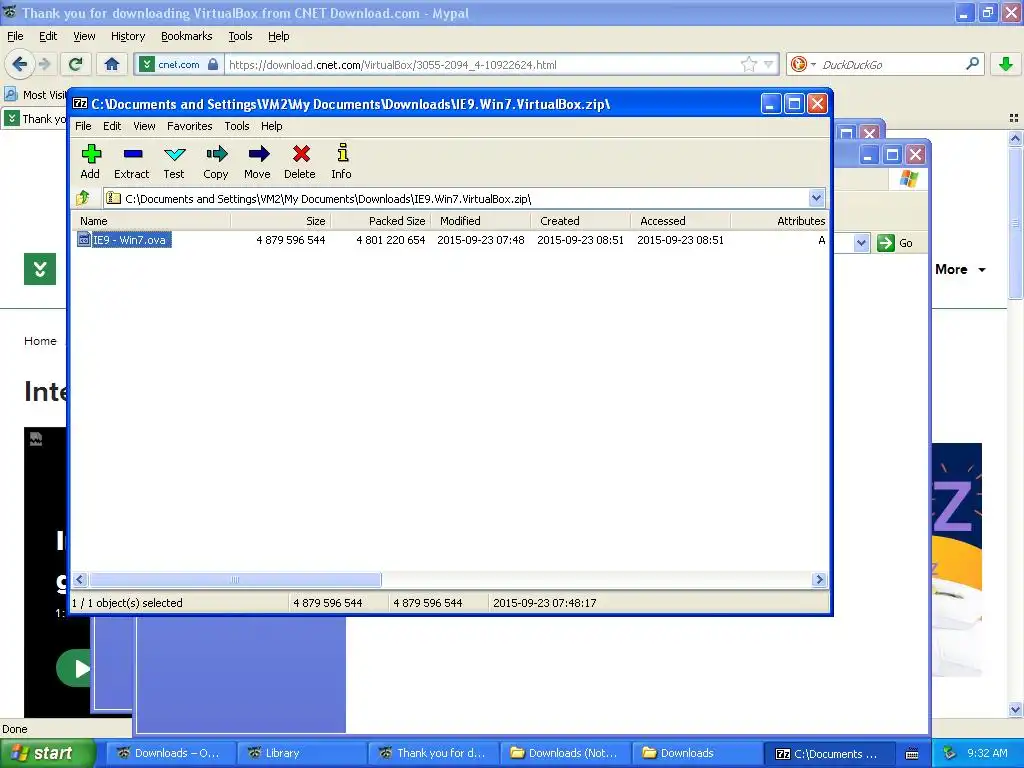Switch to Thank you for d... taskbar button
The height and width of the screenshot is (768, 1024).
tap(432, 753)
